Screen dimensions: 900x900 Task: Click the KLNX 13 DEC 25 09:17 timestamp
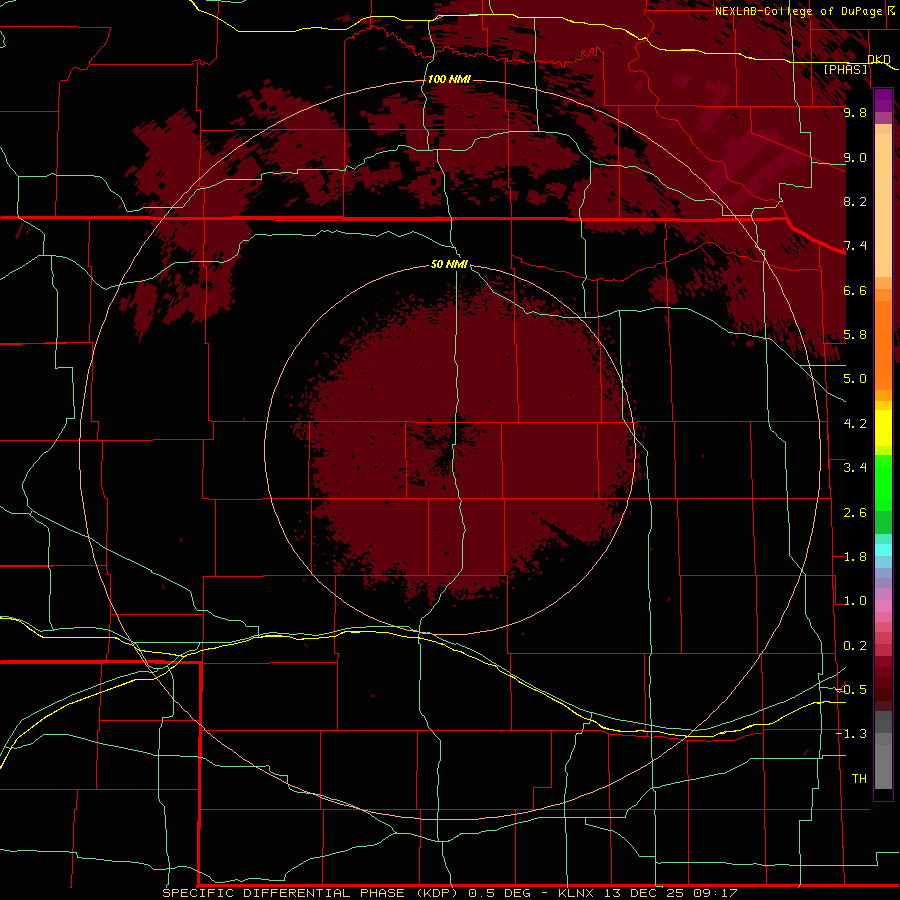tap(647, 893)
